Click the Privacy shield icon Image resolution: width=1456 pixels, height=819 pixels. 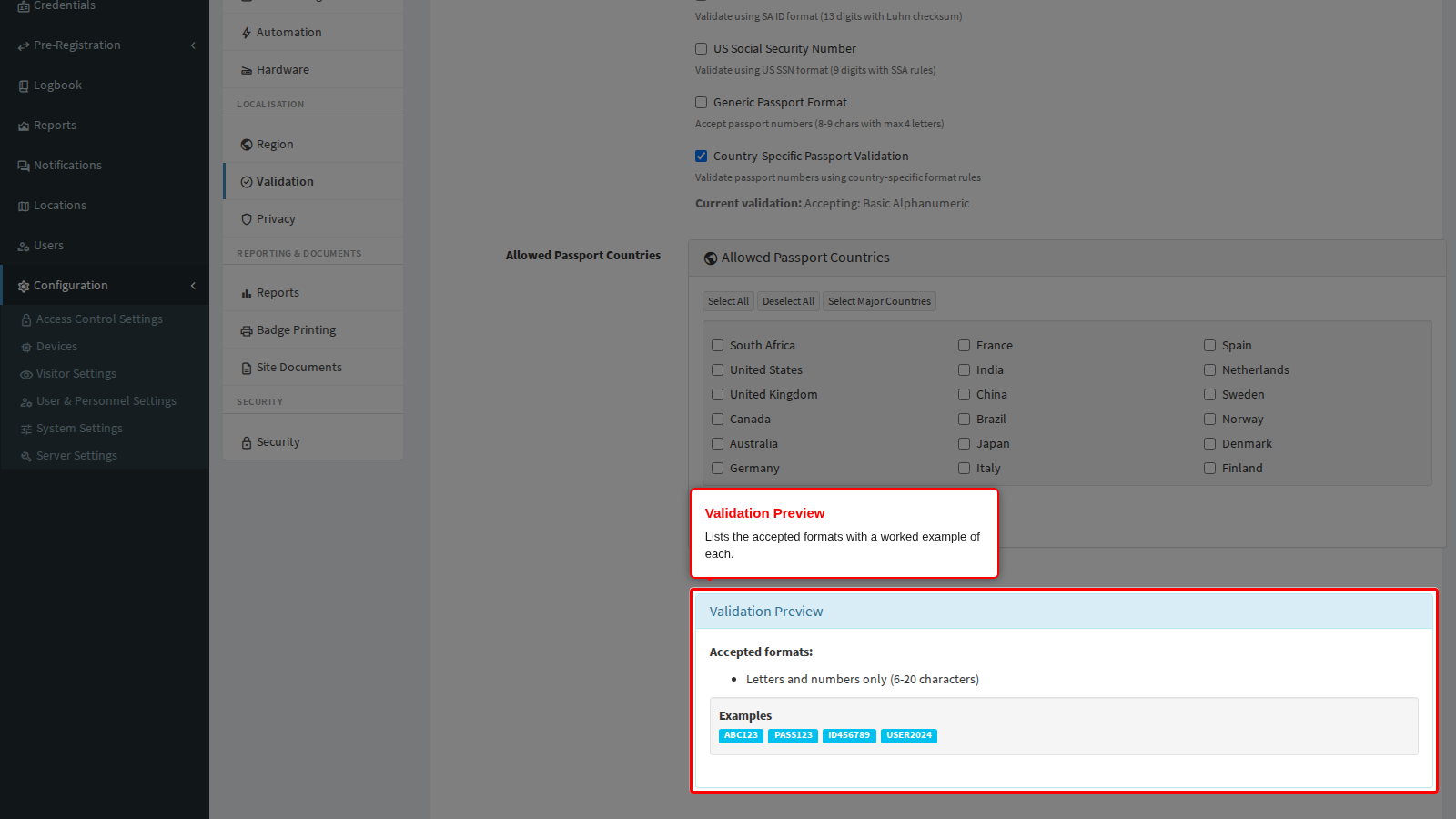[247, 219]
